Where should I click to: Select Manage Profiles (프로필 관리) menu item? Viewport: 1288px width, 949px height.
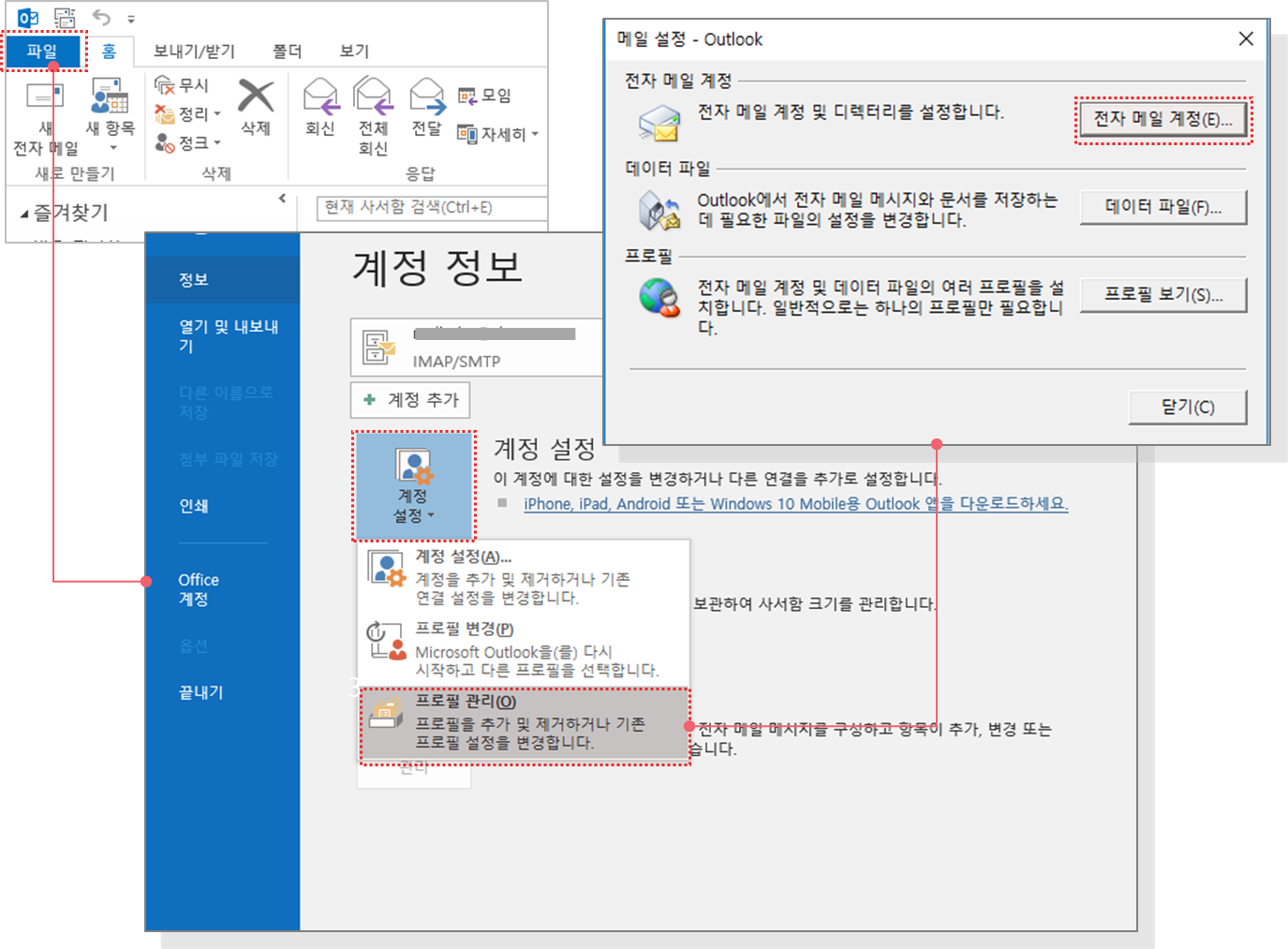click(525, 722)
